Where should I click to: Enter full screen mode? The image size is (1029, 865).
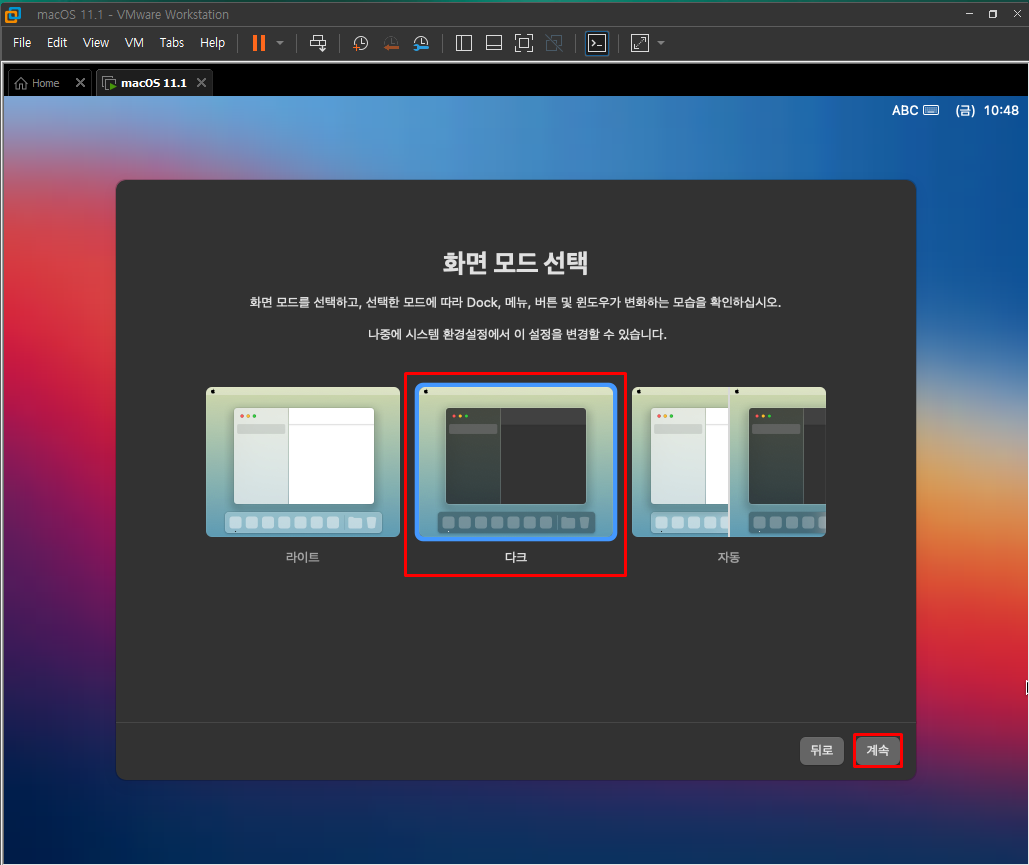tap(524, 43)
